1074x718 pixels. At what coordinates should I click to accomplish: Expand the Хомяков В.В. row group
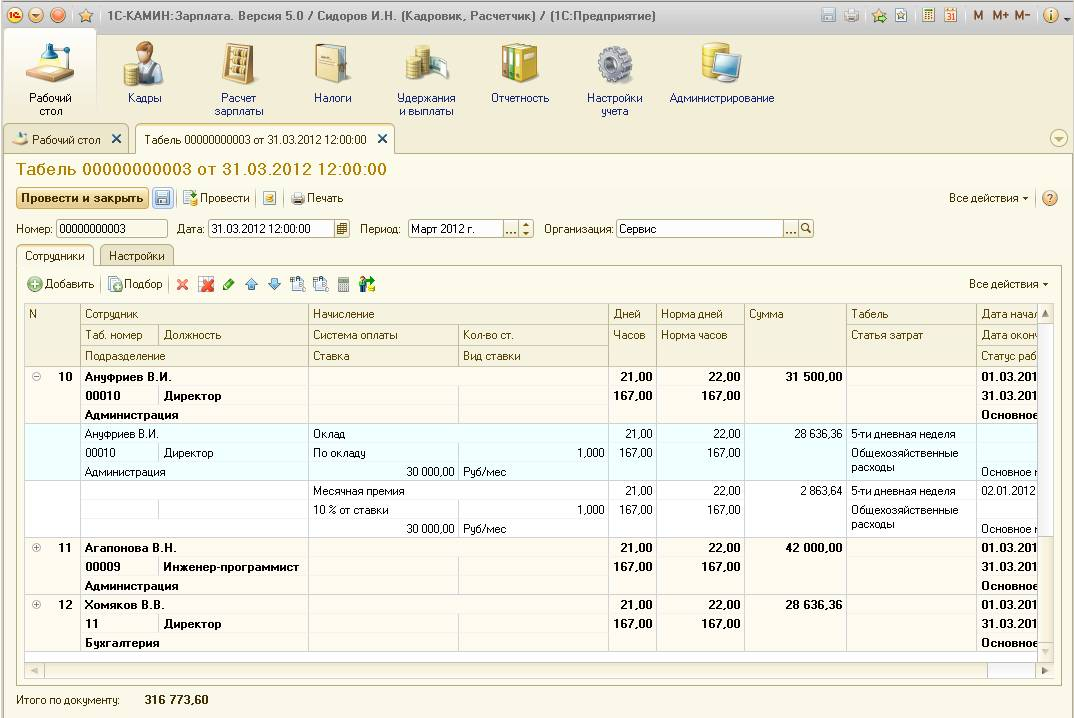(x=37, y=605)
